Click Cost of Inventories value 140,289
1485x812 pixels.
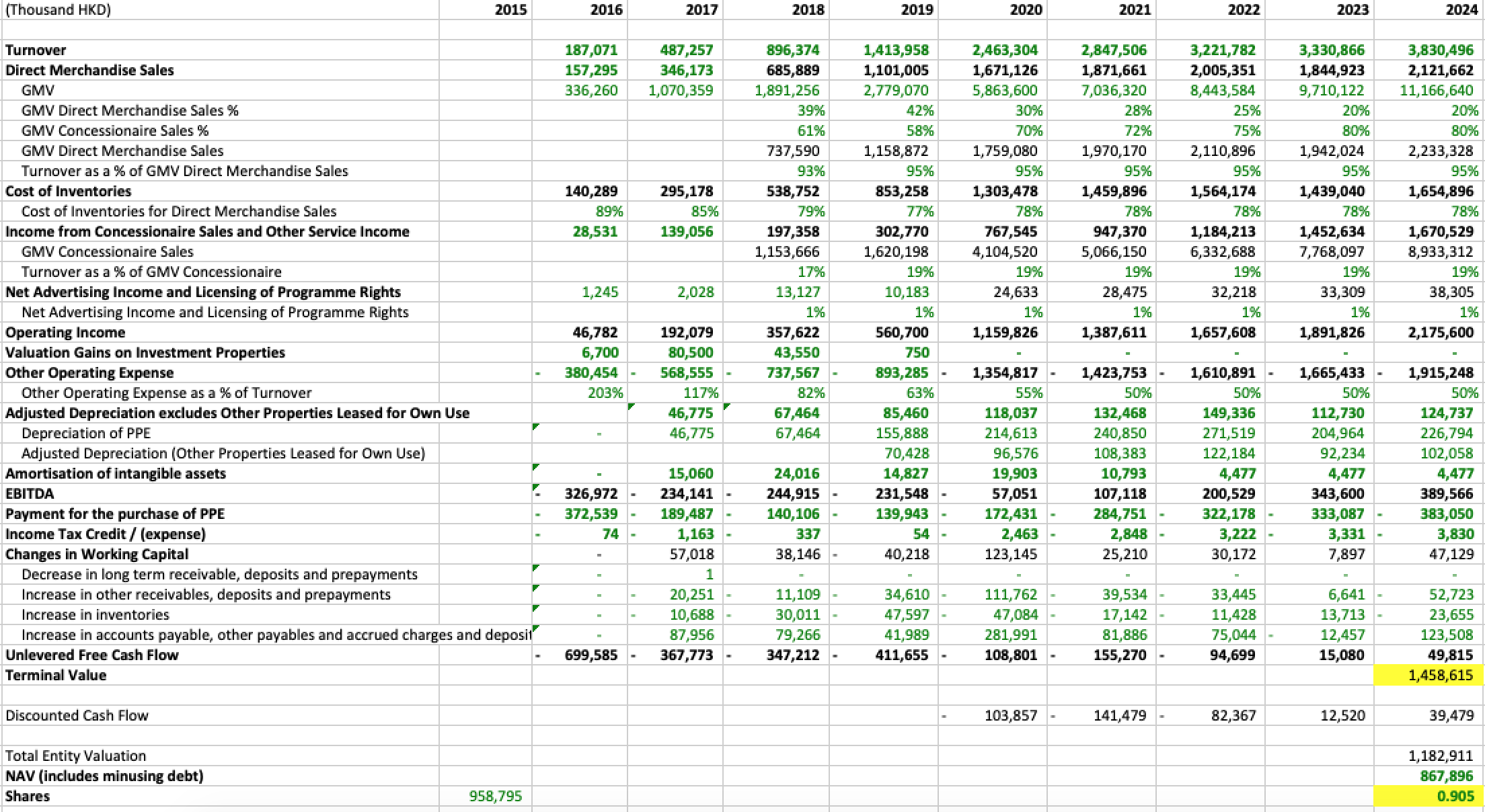(x=591, y=192)
